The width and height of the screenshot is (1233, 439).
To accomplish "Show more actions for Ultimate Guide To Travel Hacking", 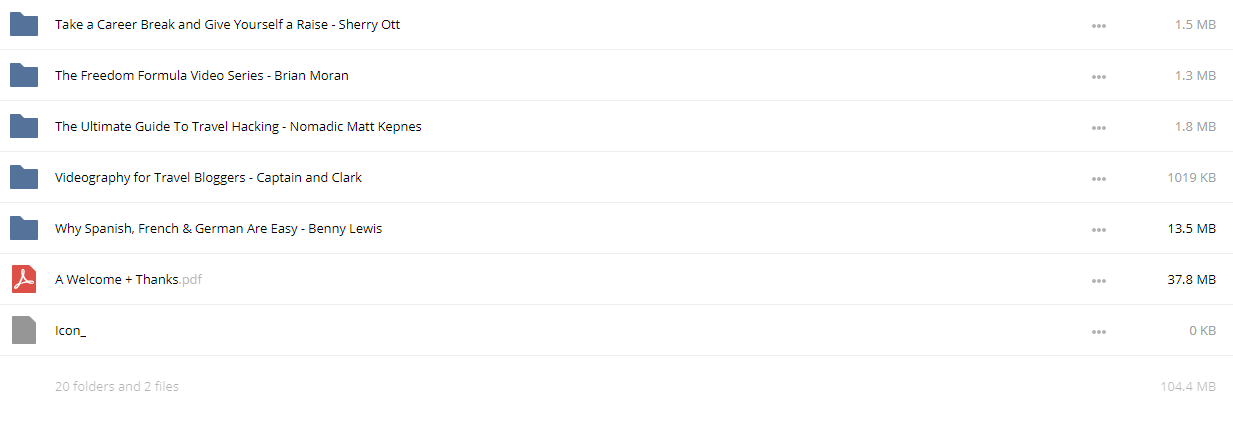I will click(1099, 128).
